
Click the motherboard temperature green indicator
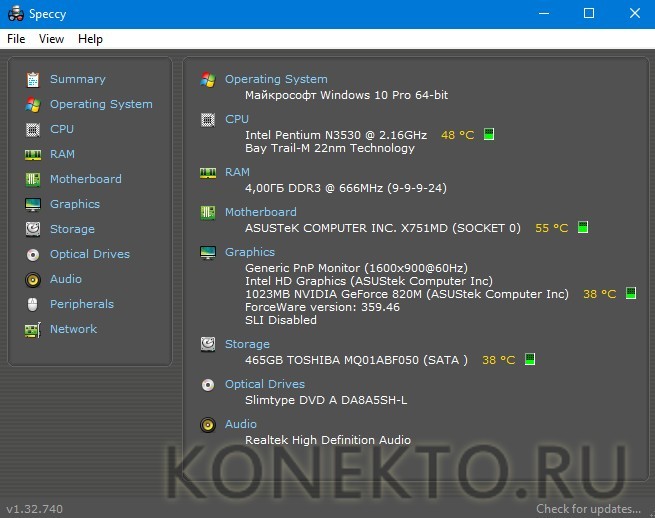[x=583, y=227]
